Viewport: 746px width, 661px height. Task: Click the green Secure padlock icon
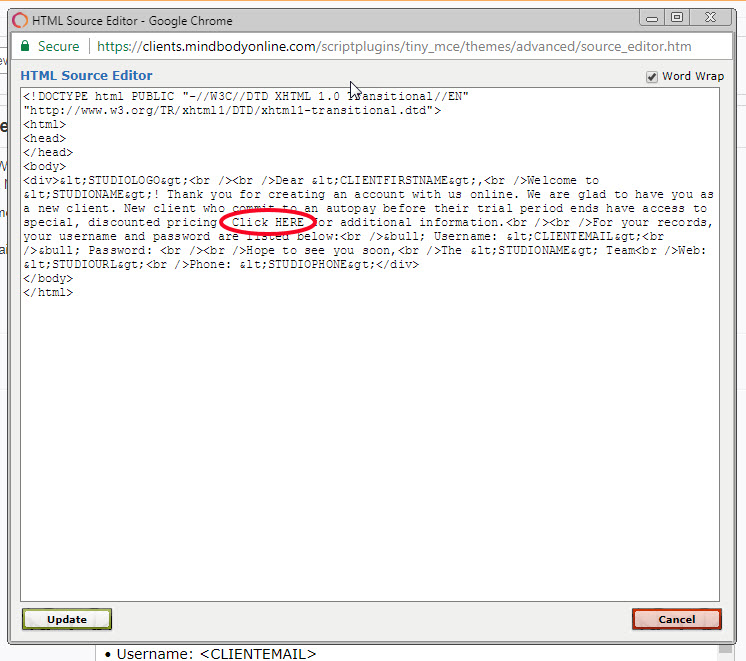coord(25,47)
